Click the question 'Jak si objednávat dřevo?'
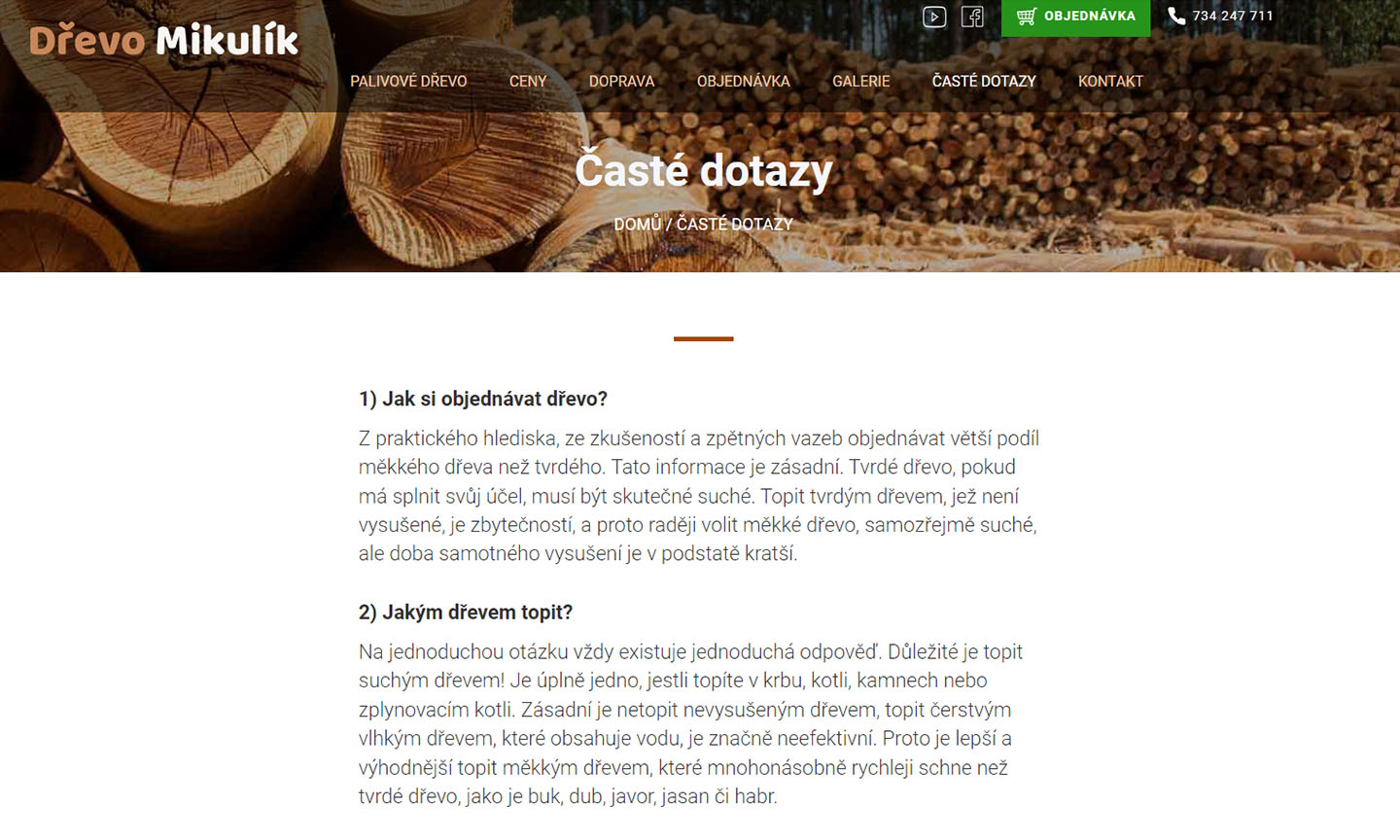This screenshot has width=1400, height=840. click(483, 399)
